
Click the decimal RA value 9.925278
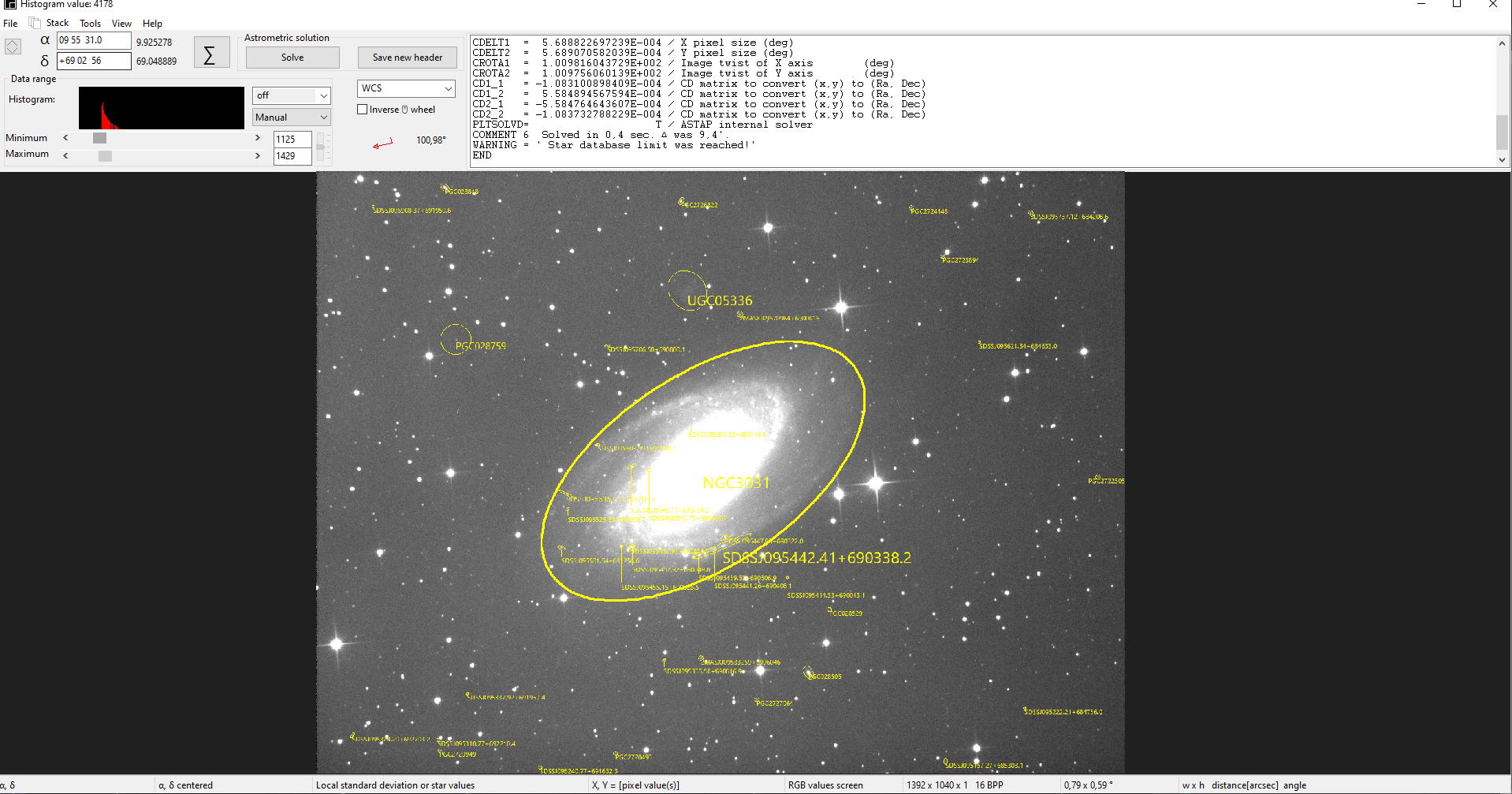[154, 43]
